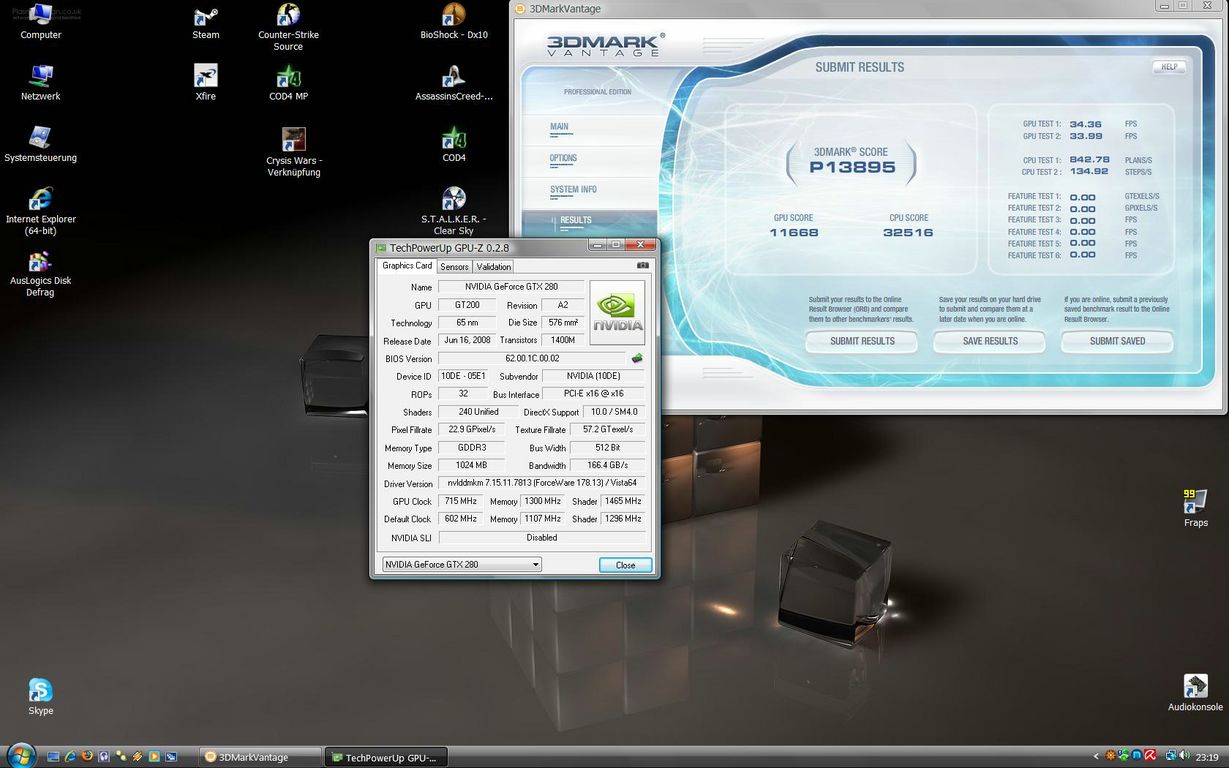Click the GPU Clock value 715 MHz

click(x=461, y=501)
